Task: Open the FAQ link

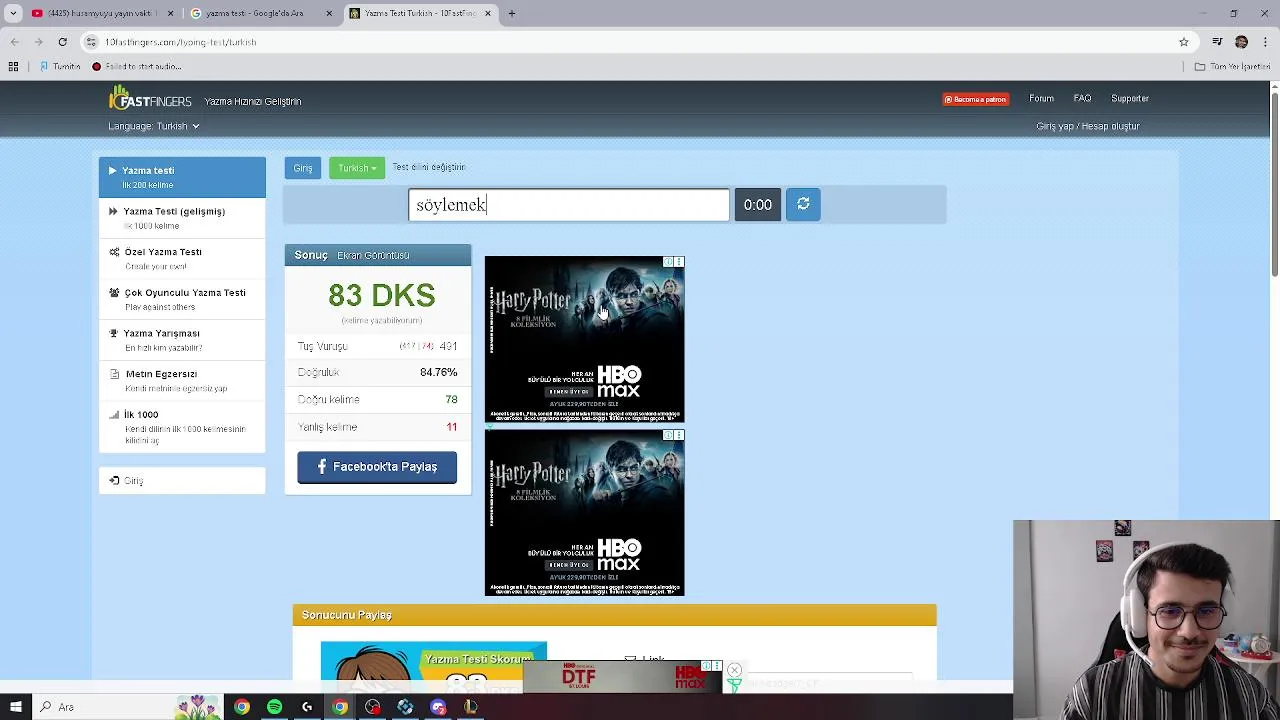Action: [1082, 98]
